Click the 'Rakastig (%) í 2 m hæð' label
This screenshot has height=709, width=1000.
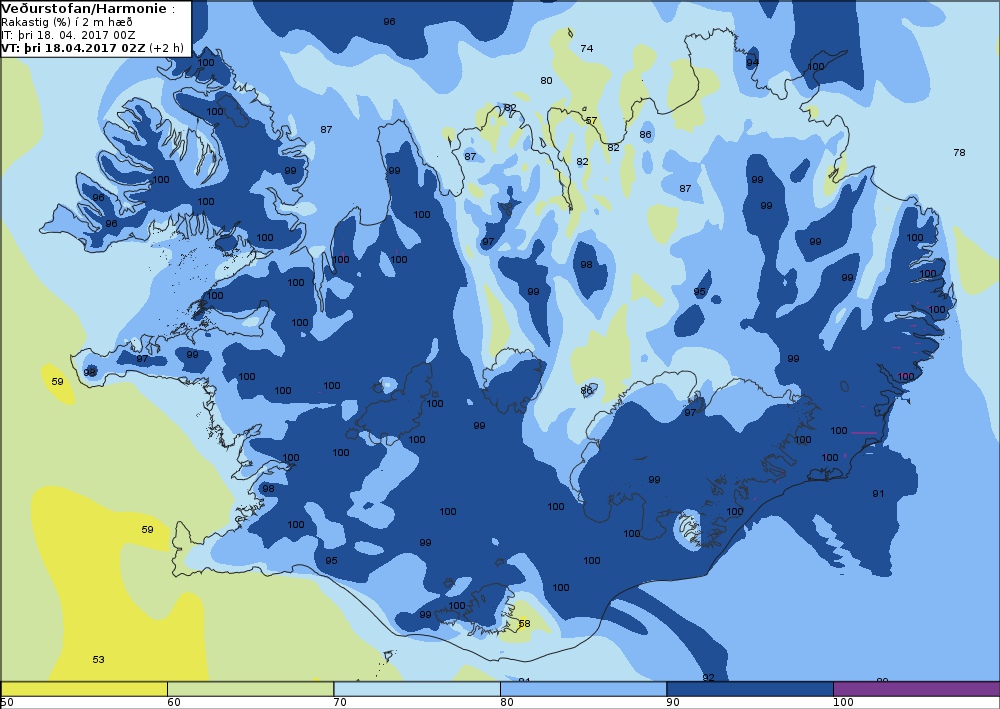click(67, 22)
